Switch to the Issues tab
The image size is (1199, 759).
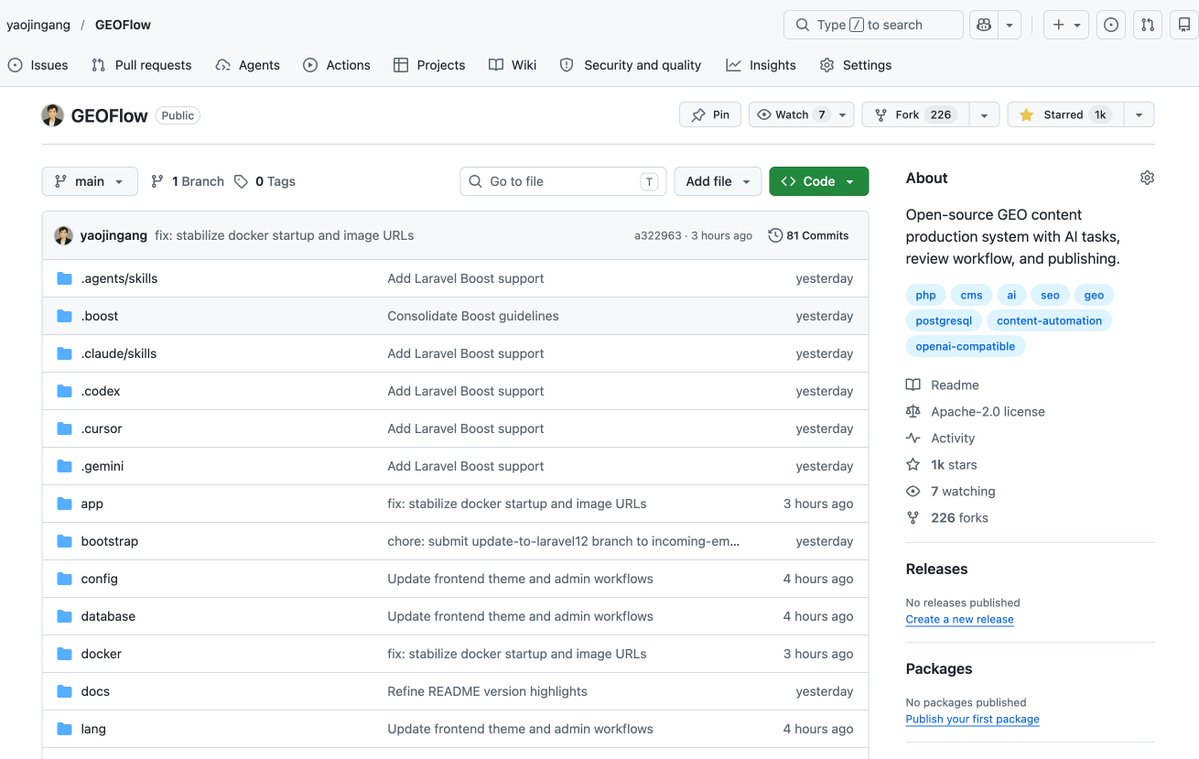pyautogui.click(x=38, y=65)
